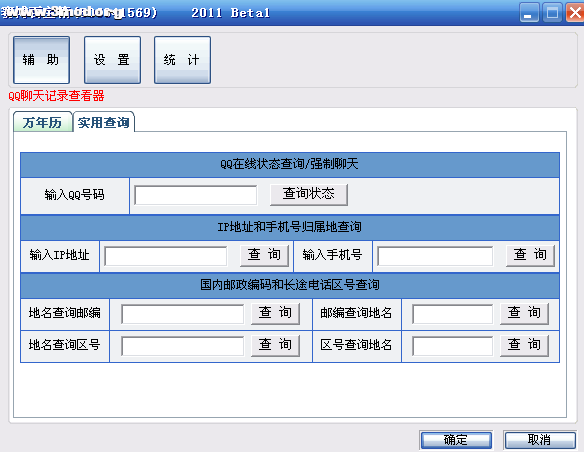Open the 辅助 toolbar section
Screen dimensions: 584x452
click(41, 60)
